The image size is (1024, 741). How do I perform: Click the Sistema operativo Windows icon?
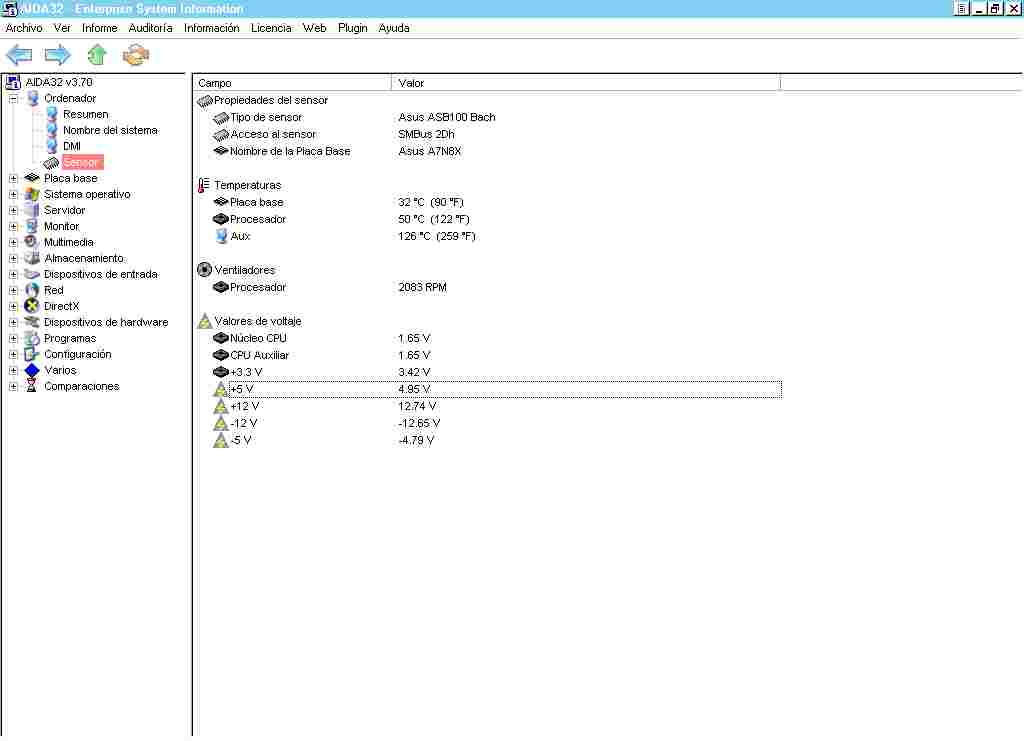(32, 195)
